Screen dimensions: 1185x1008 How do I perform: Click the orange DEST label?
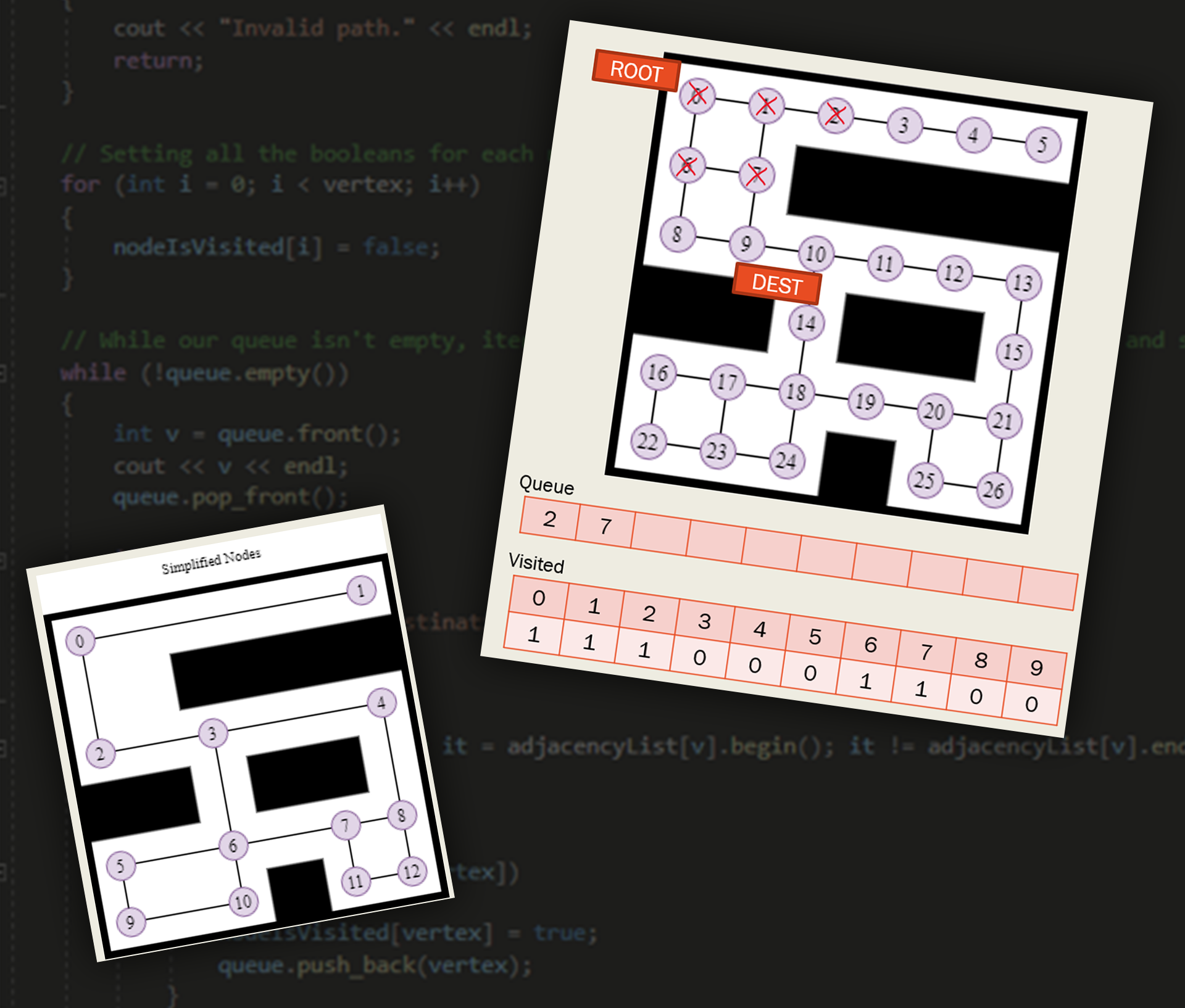[777, 284]
